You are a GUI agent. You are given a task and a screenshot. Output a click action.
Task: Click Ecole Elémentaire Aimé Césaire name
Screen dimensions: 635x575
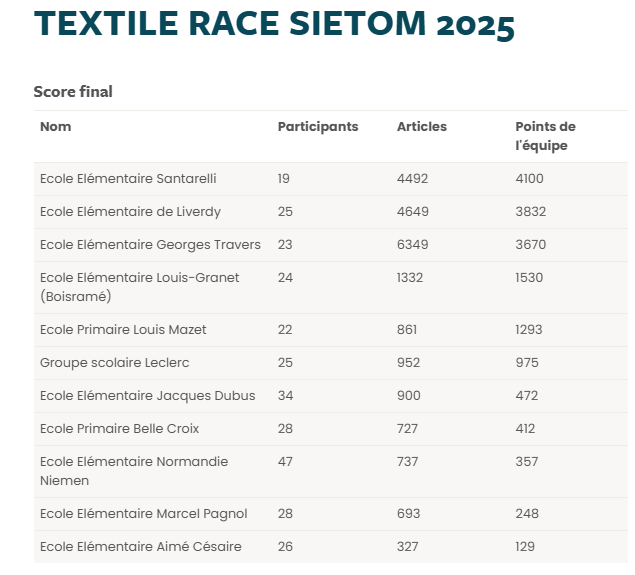pos(141,547)
